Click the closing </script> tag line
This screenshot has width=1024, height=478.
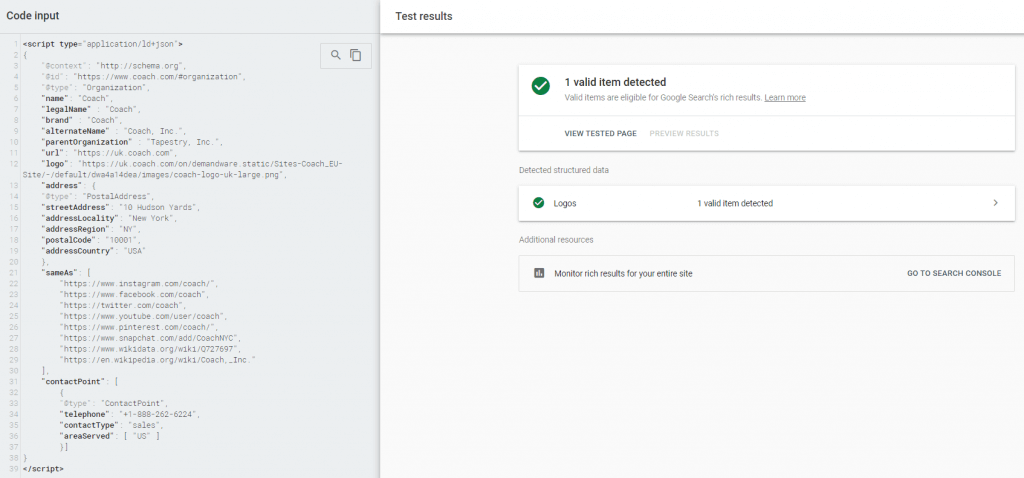tap(43, 469)
